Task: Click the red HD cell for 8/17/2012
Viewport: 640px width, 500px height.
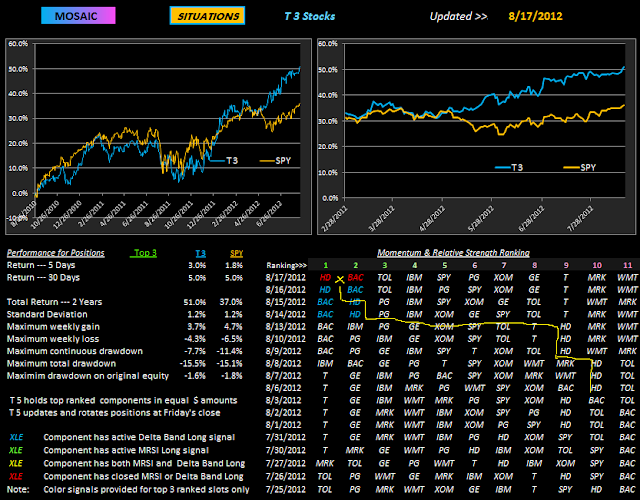Action: 325,278
